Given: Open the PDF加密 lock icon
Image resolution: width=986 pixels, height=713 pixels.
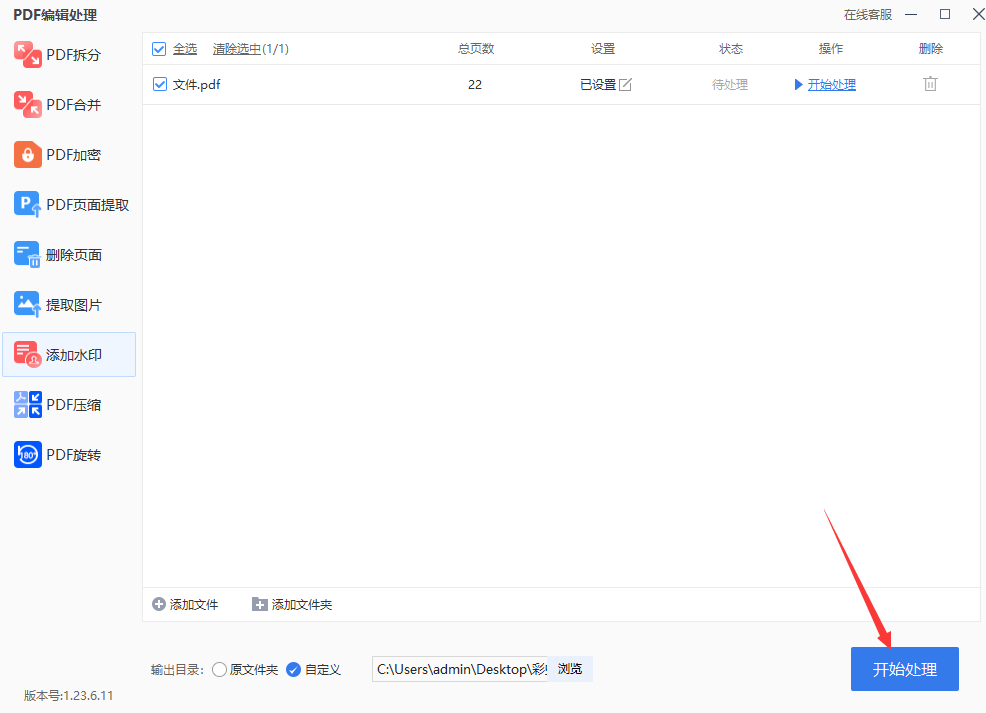Looking at the screenshot, I should point(28,155).
